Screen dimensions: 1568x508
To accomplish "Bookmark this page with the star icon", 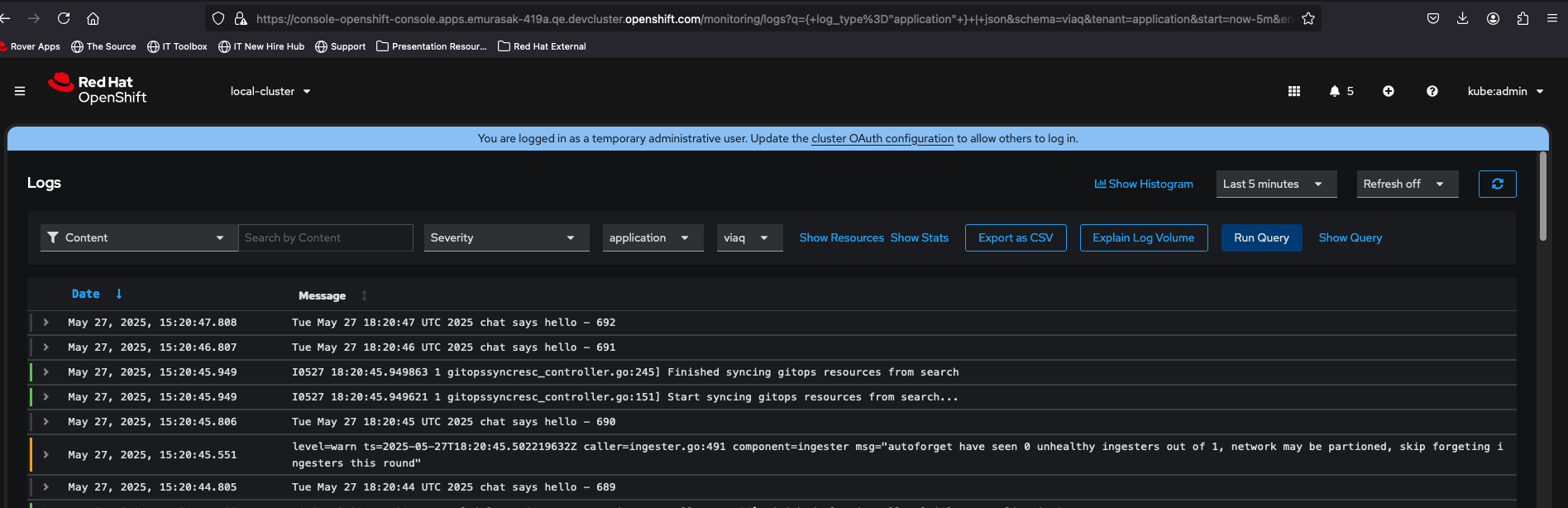I will coord(1308,18).
